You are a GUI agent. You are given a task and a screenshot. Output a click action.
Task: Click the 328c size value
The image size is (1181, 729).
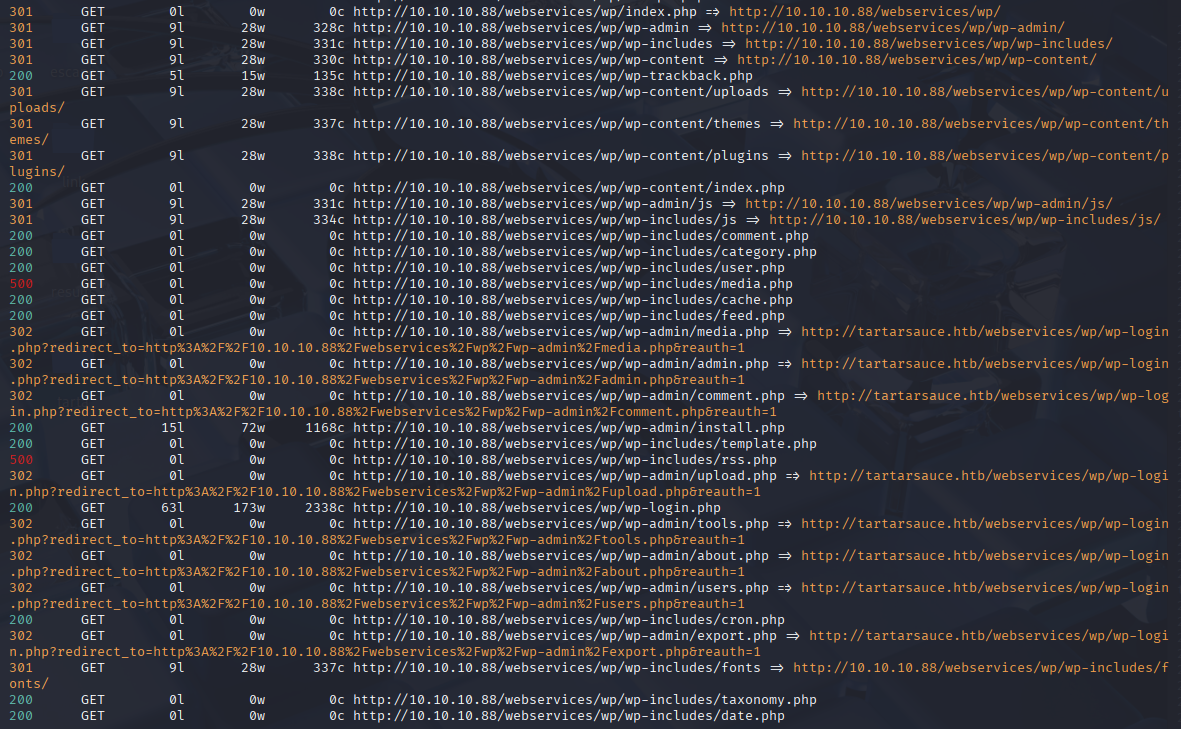(x=328, y=28)
